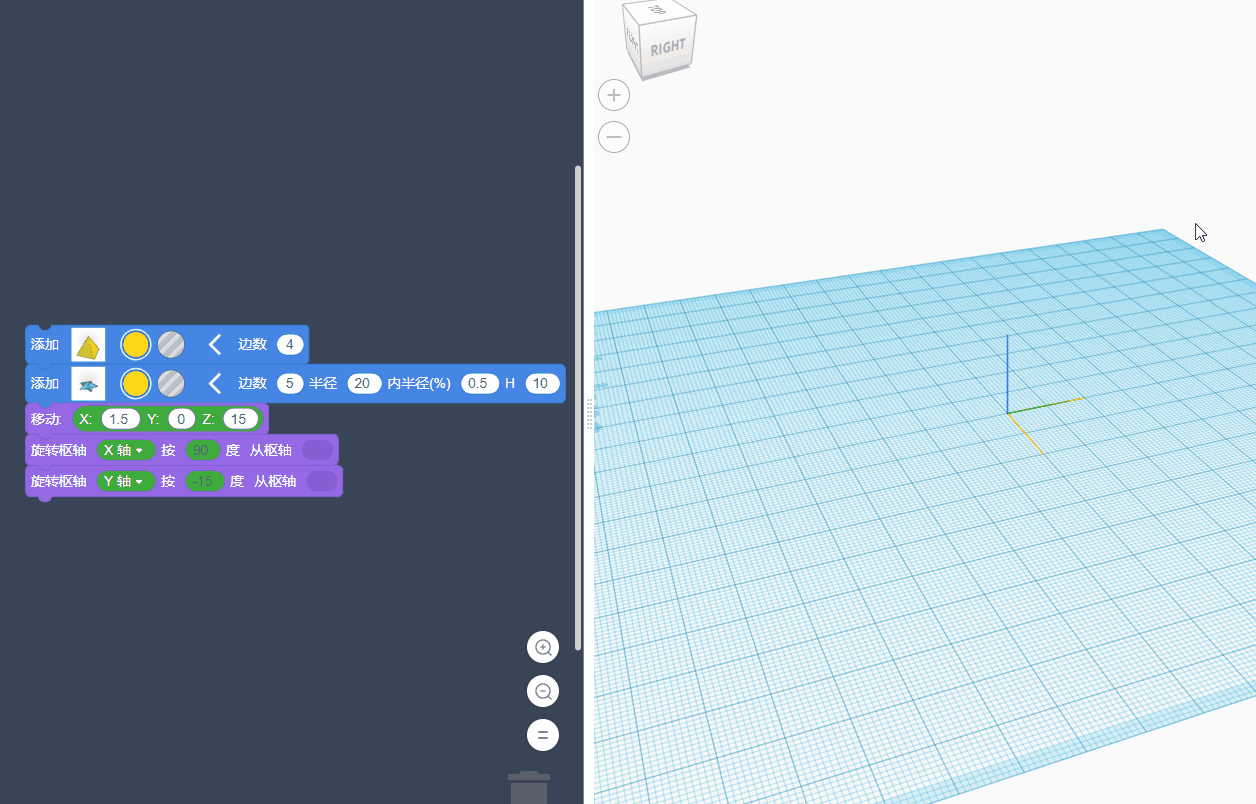Select solid yellow mode on pyramid block
This screenshot has width=1256, height=804.
135,345
